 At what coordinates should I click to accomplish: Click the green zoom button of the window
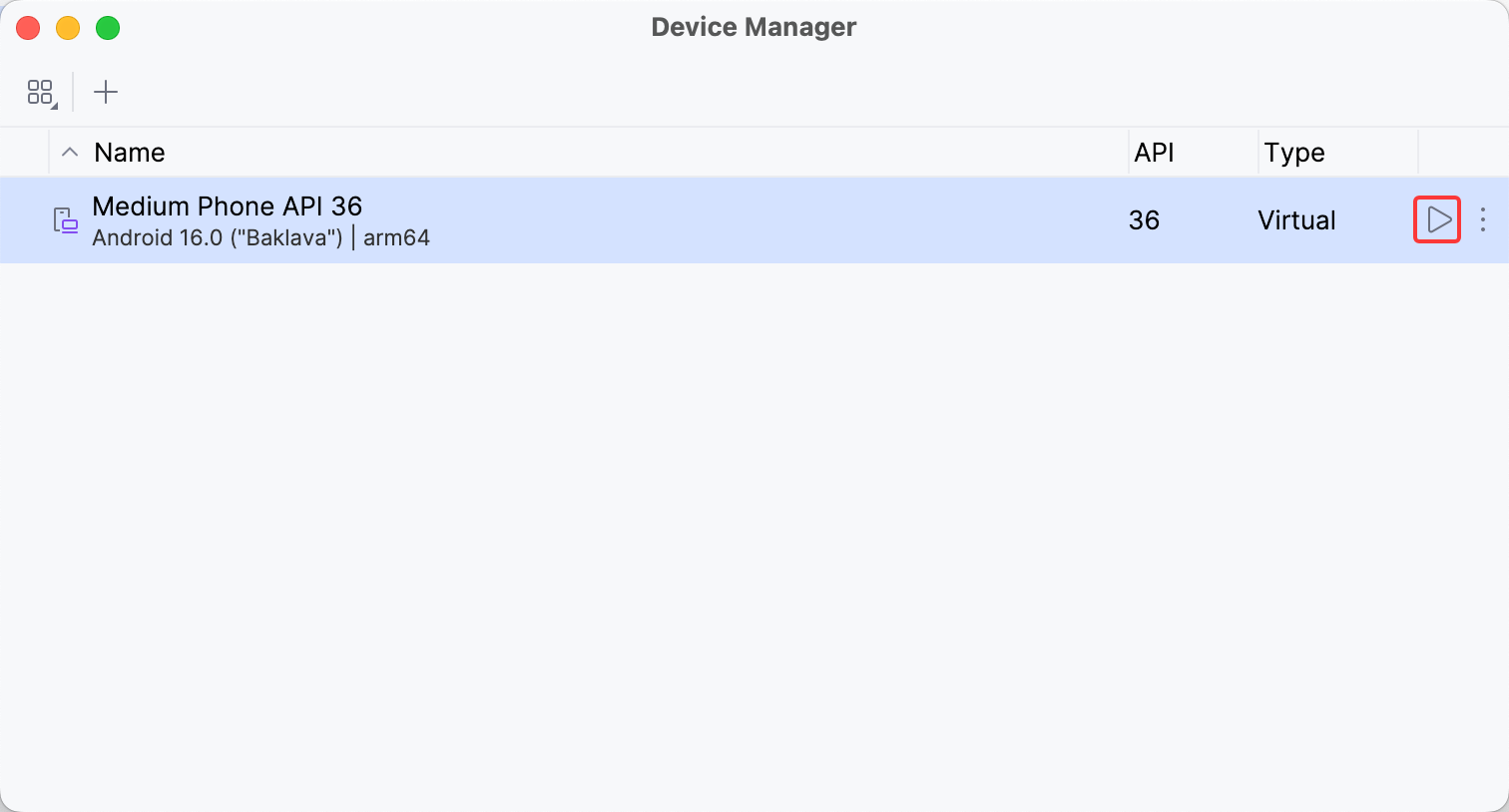[108, 28]
